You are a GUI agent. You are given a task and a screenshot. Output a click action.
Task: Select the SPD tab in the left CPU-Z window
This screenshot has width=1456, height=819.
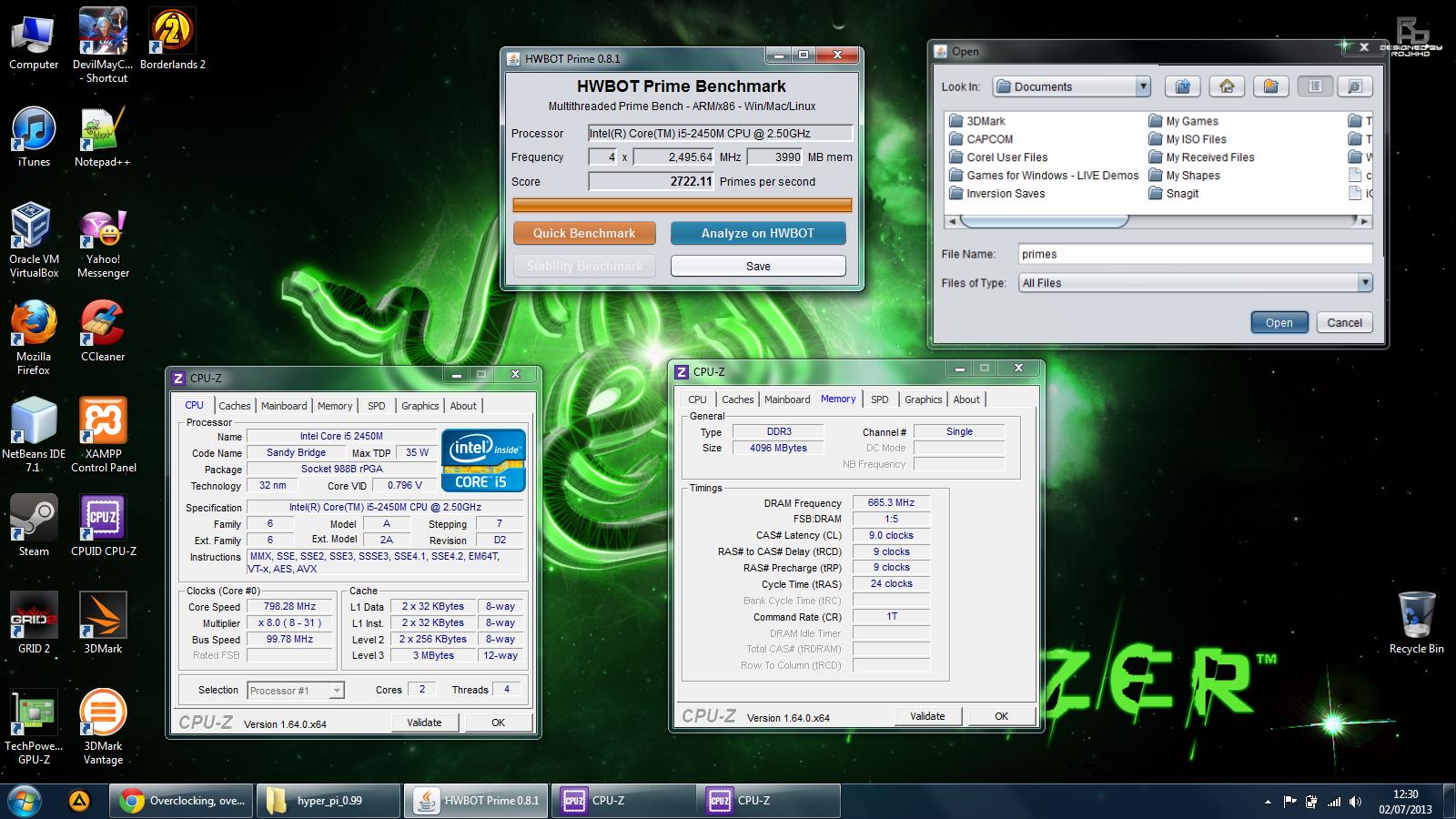377,406
